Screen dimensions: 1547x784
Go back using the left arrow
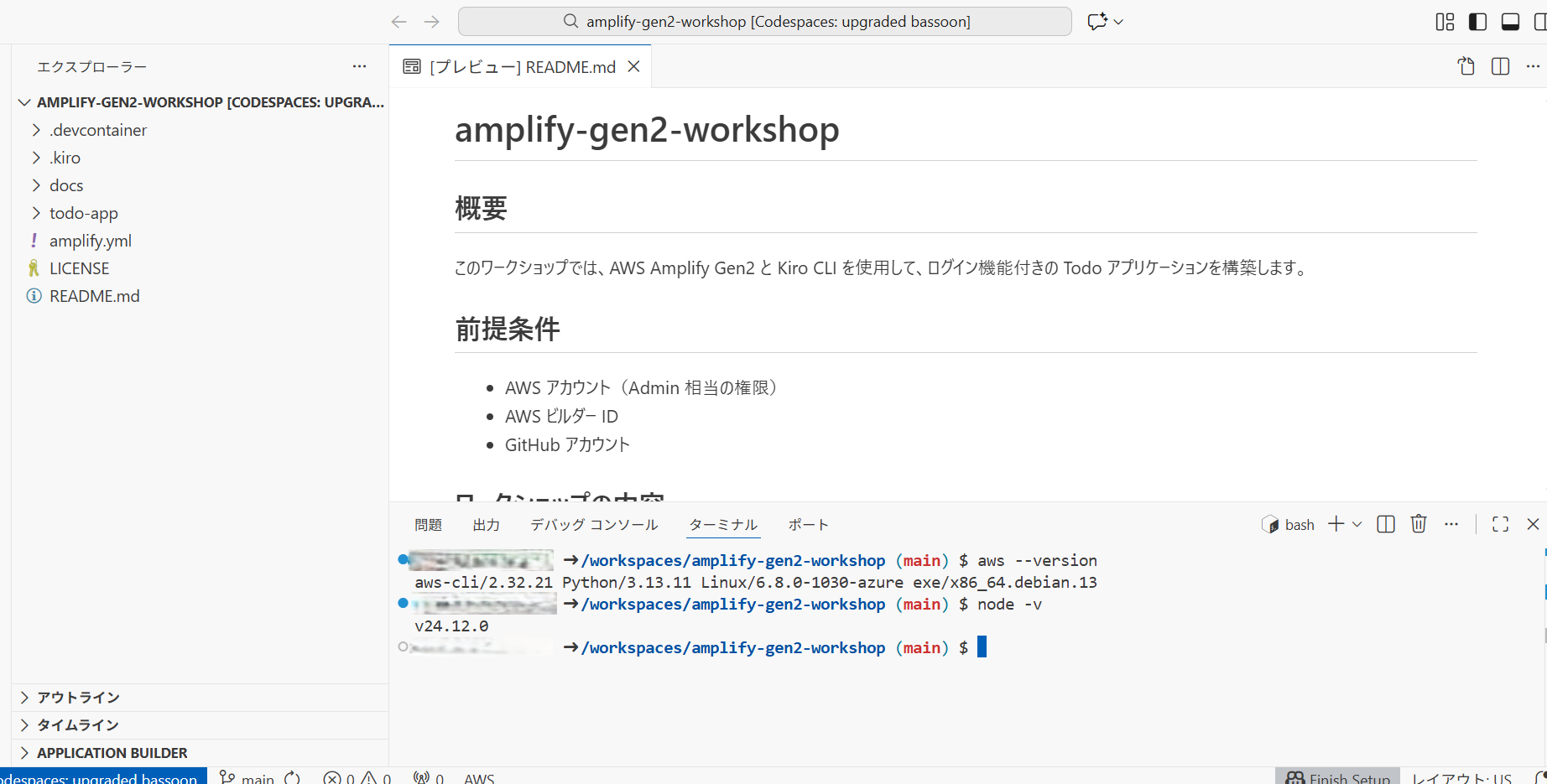(399, 22)
